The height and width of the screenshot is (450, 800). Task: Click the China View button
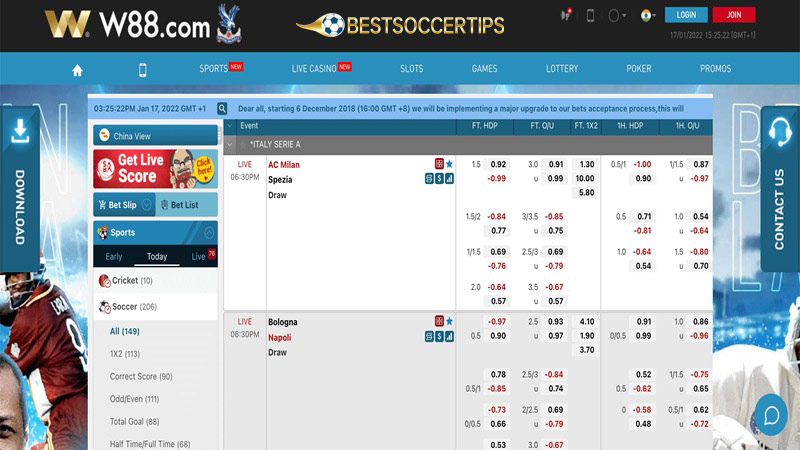[156, 135]
